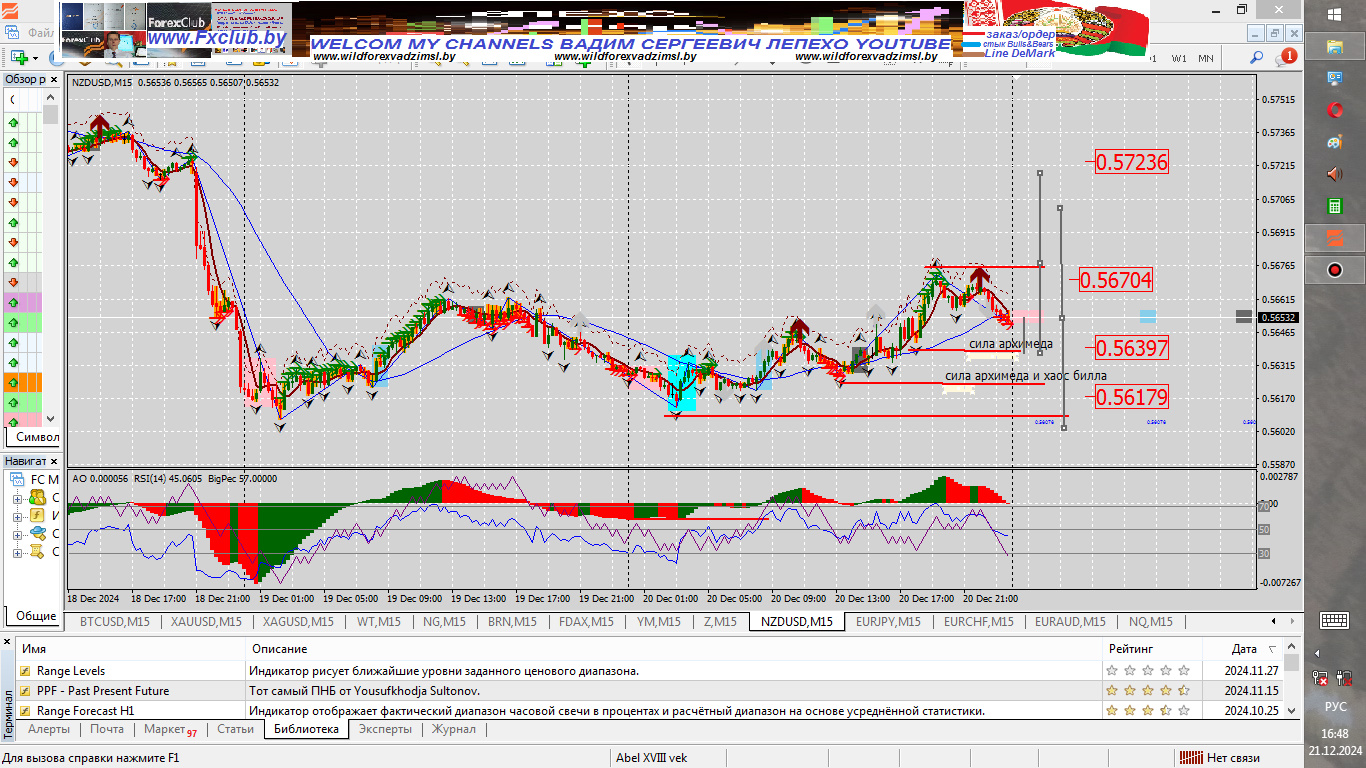Expand the Expert Advisors node in Navigator

(x=17, y=534)
